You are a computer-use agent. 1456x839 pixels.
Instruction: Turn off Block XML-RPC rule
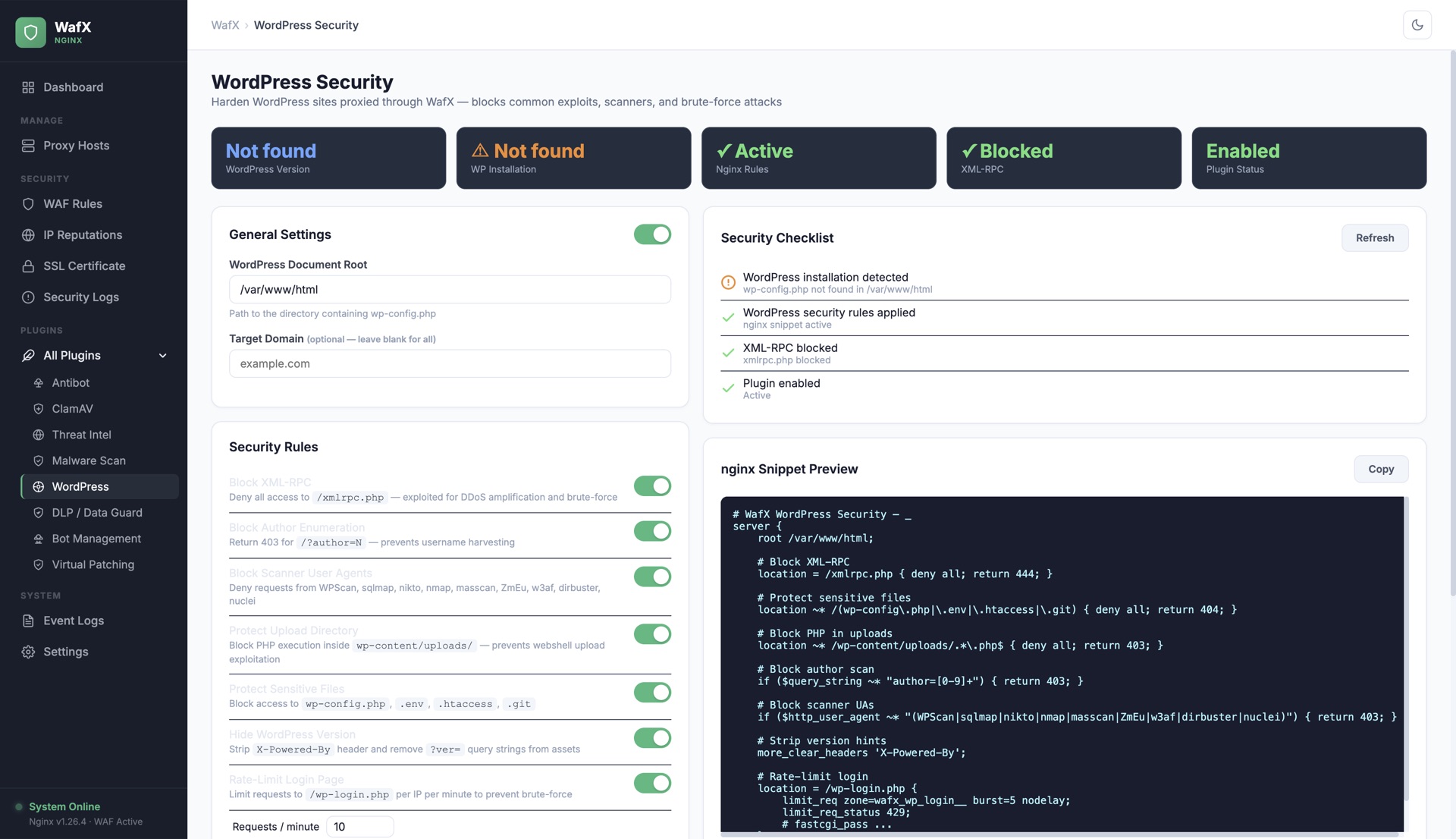click(x=652, y=485)
